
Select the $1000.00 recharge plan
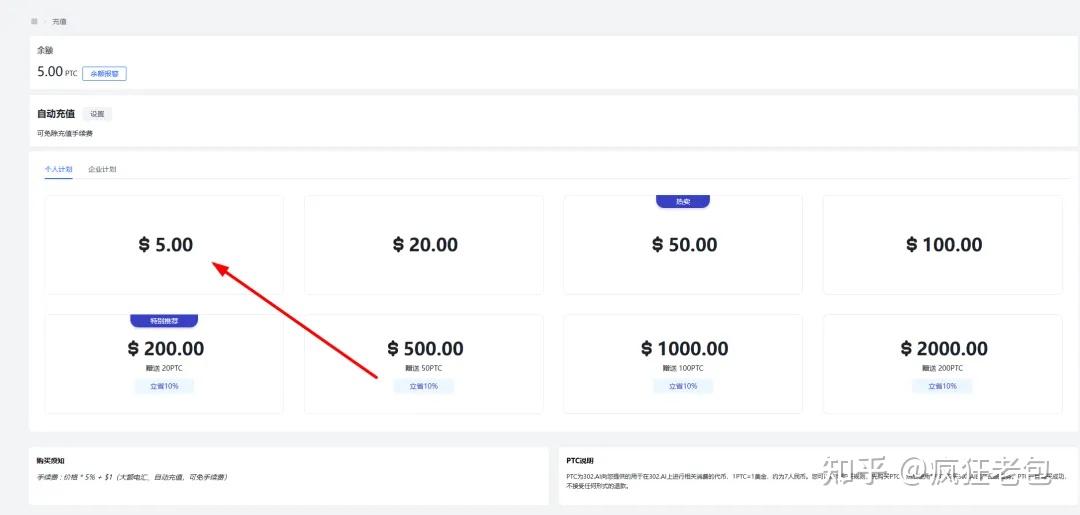pyautogui.click(x=683, y=350)
